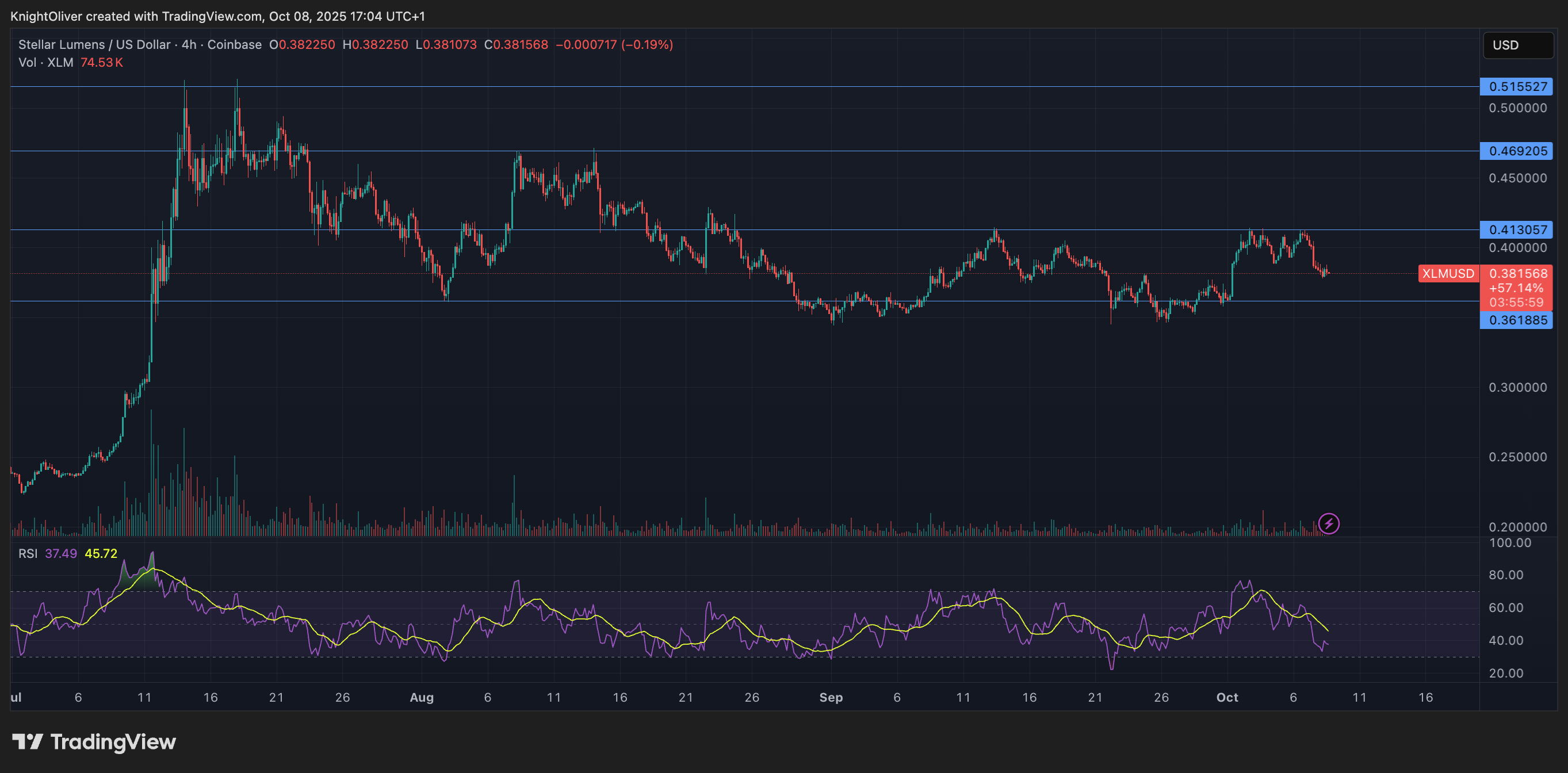
Task: Click the red XLMUSD price tag
Action: pyautogui.click(x=1449, y=273)
